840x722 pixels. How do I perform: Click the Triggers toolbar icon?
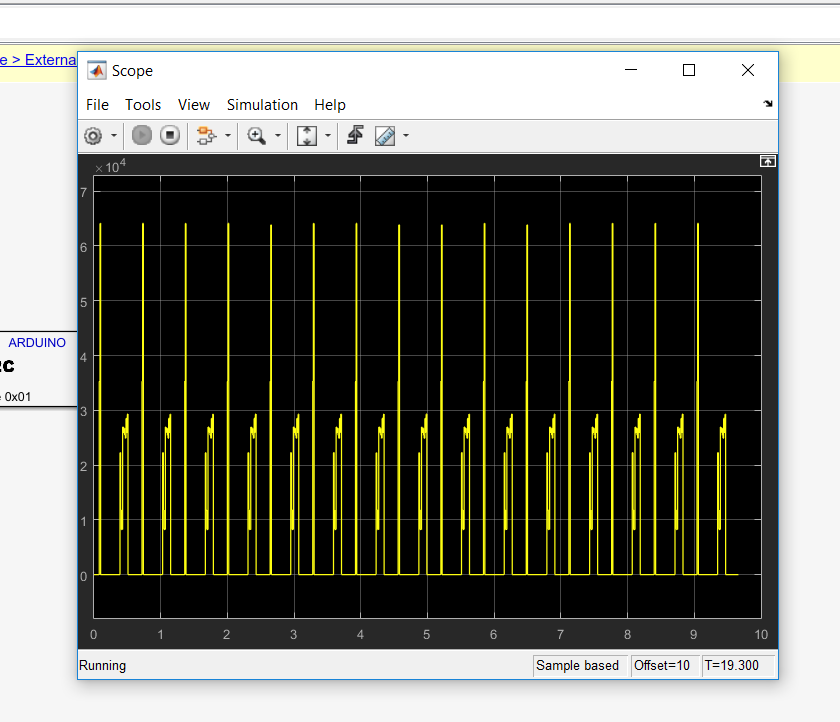(355, 136)
